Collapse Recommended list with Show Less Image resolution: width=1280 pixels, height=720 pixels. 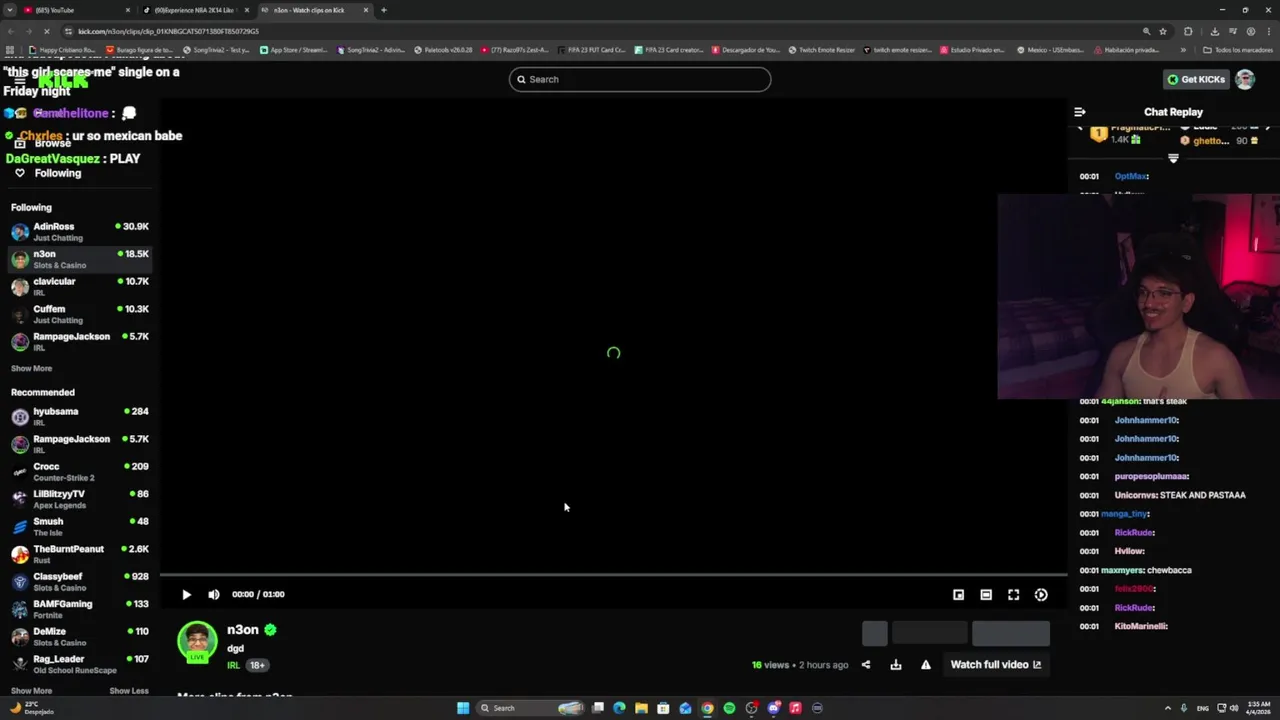tap(129, 691)
